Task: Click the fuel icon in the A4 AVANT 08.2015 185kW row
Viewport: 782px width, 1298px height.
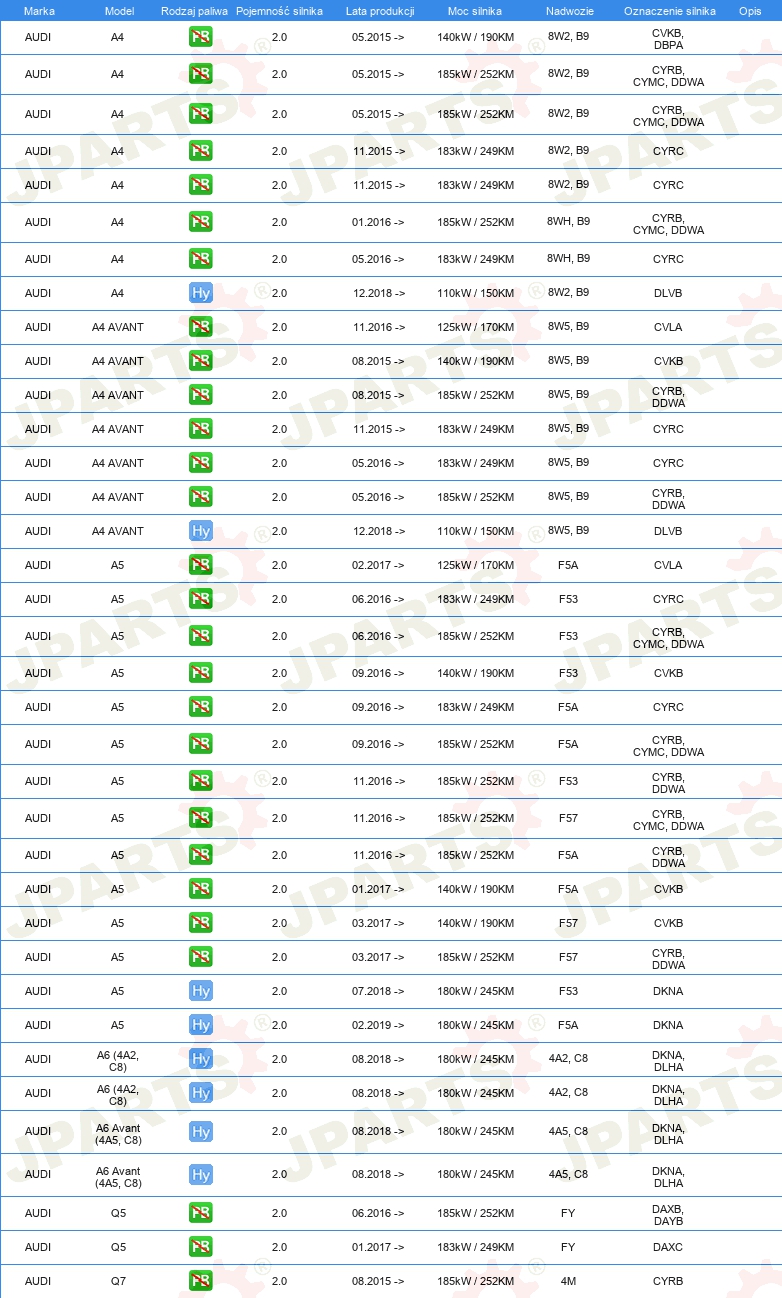Action: click(x=201, y=395)
